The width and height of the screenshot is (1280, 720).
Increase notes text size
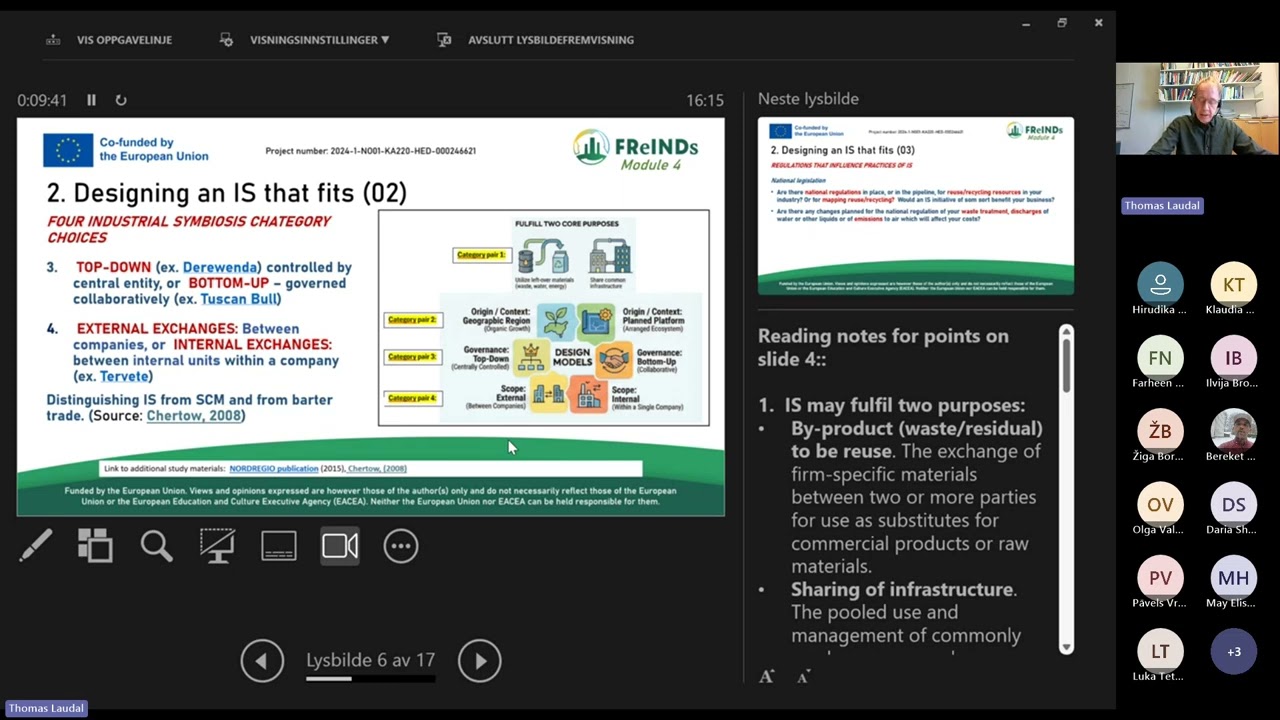click(x=766, y=677)
